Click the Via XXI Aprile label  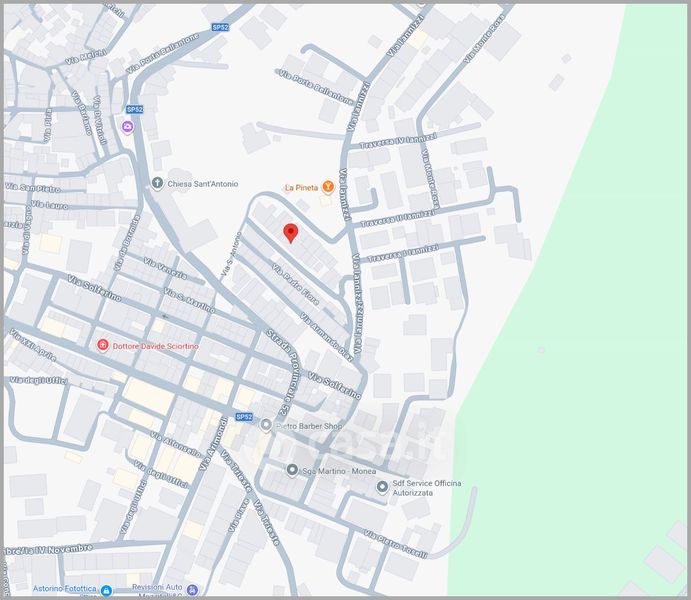click(x=33, y=345)
